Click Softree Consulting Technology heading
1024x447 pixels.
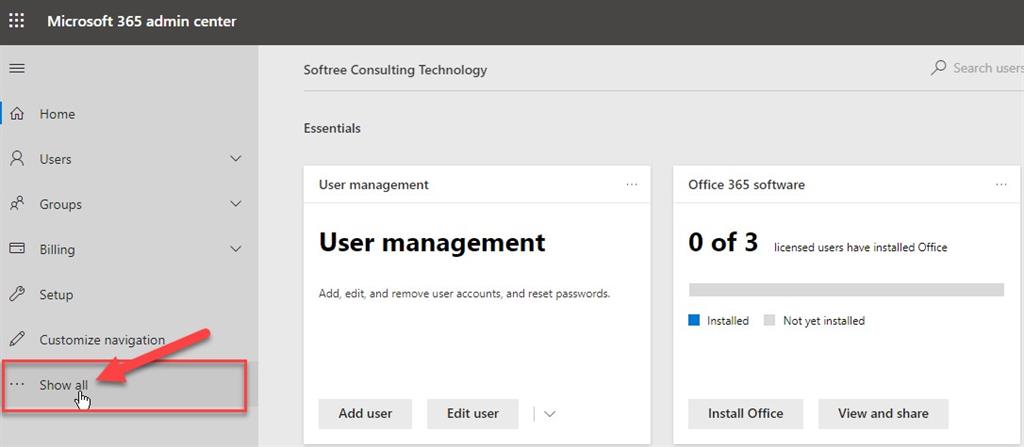(x=395, y=69)
